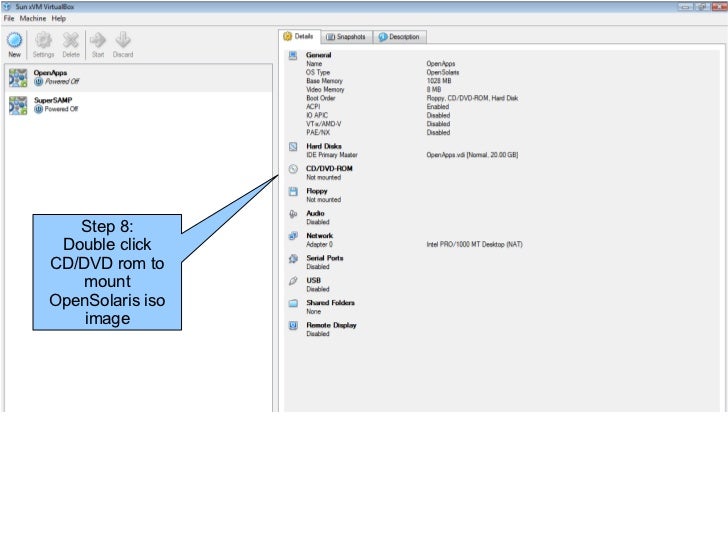728x546 pixels.
Task: Open the Network heading link
Action: (x=319, y=235)
